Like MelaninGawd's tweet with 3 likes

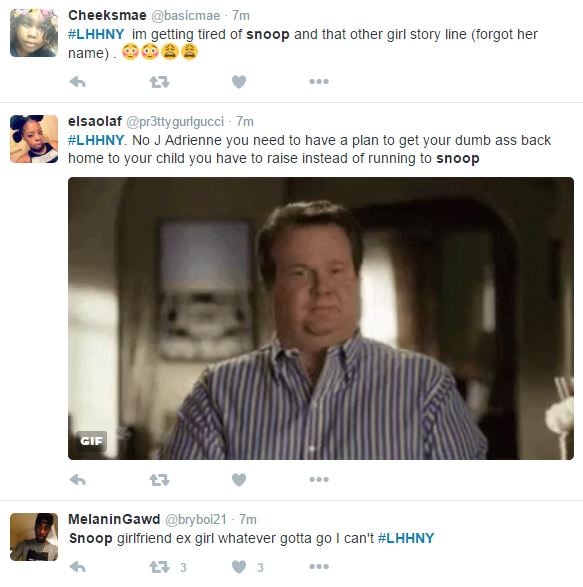click(x=239, y=567)
